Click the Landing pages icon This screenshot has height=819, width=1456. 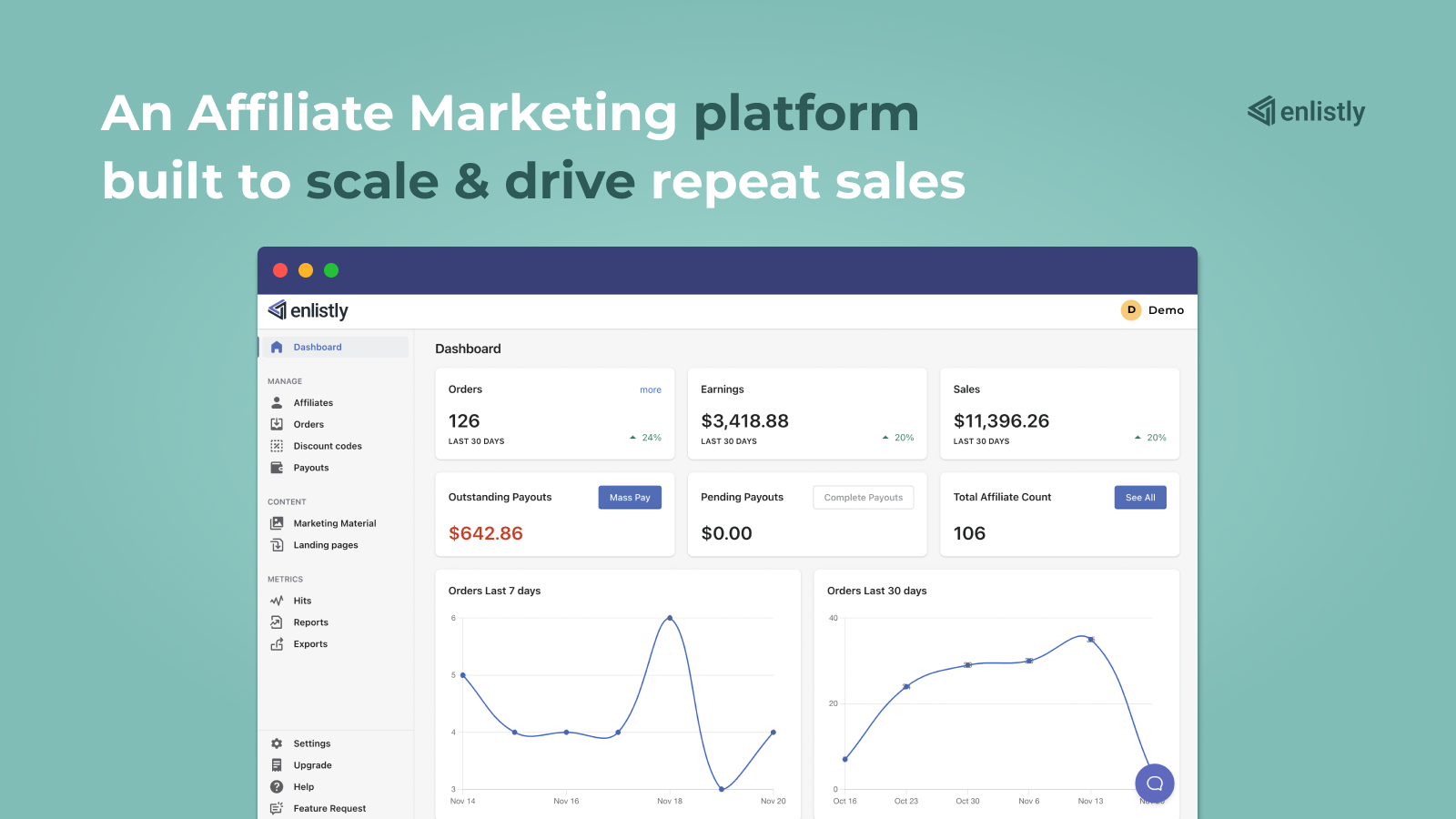pyautogui.click(x=277, y=545)
